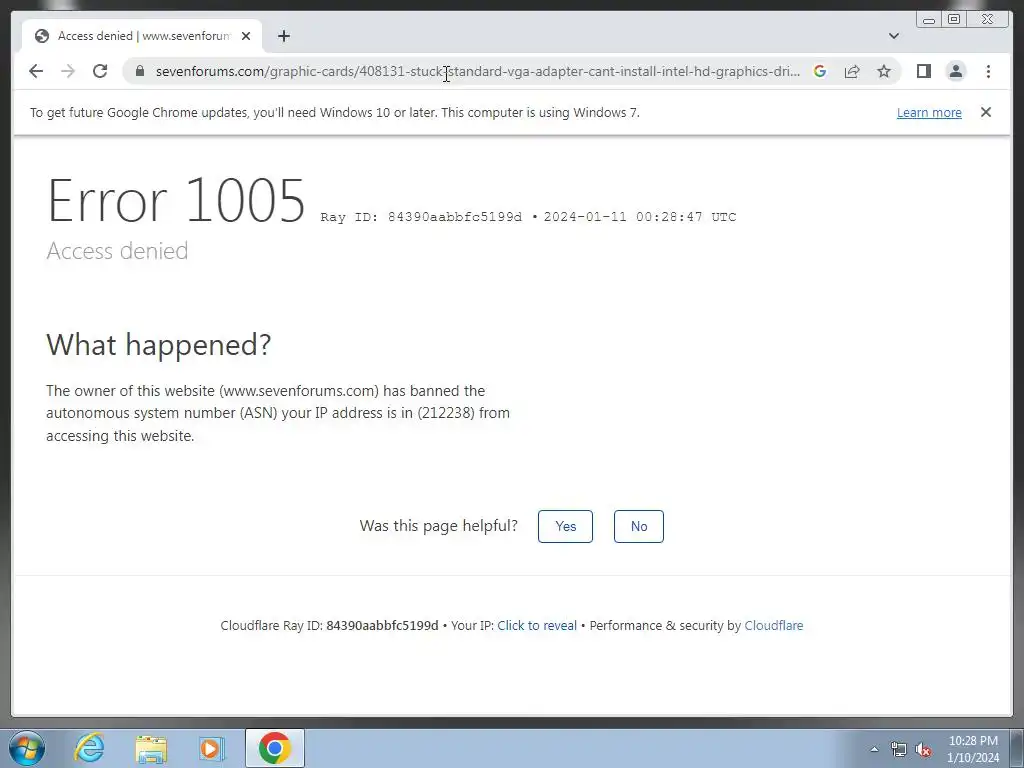The height and width of the screenshot is (768, 1024).
Task: Open the Cloudflare link in footer
Action: pyautogui.click(x=774, y=626)
